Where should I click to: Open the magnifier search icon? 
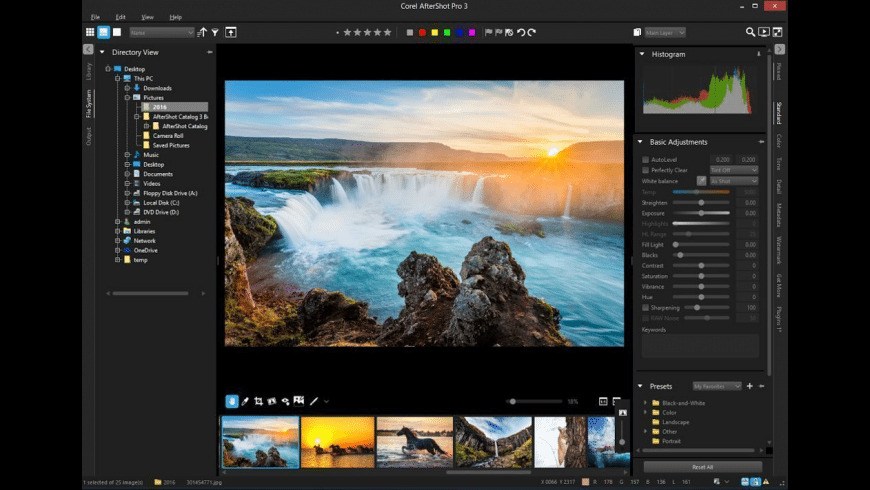[750, 32]
